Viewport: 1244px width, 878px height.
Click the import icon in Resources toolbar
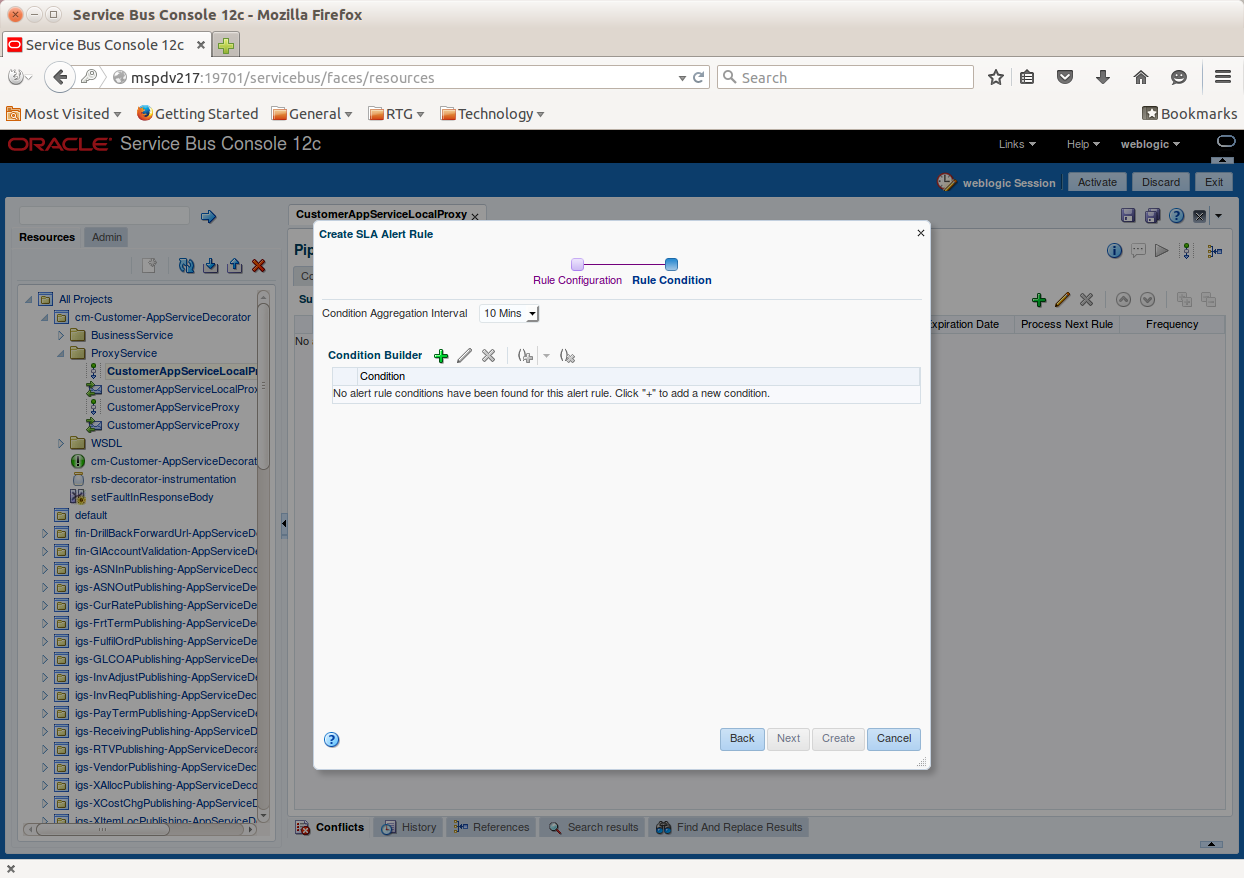[x=210, y=265]
